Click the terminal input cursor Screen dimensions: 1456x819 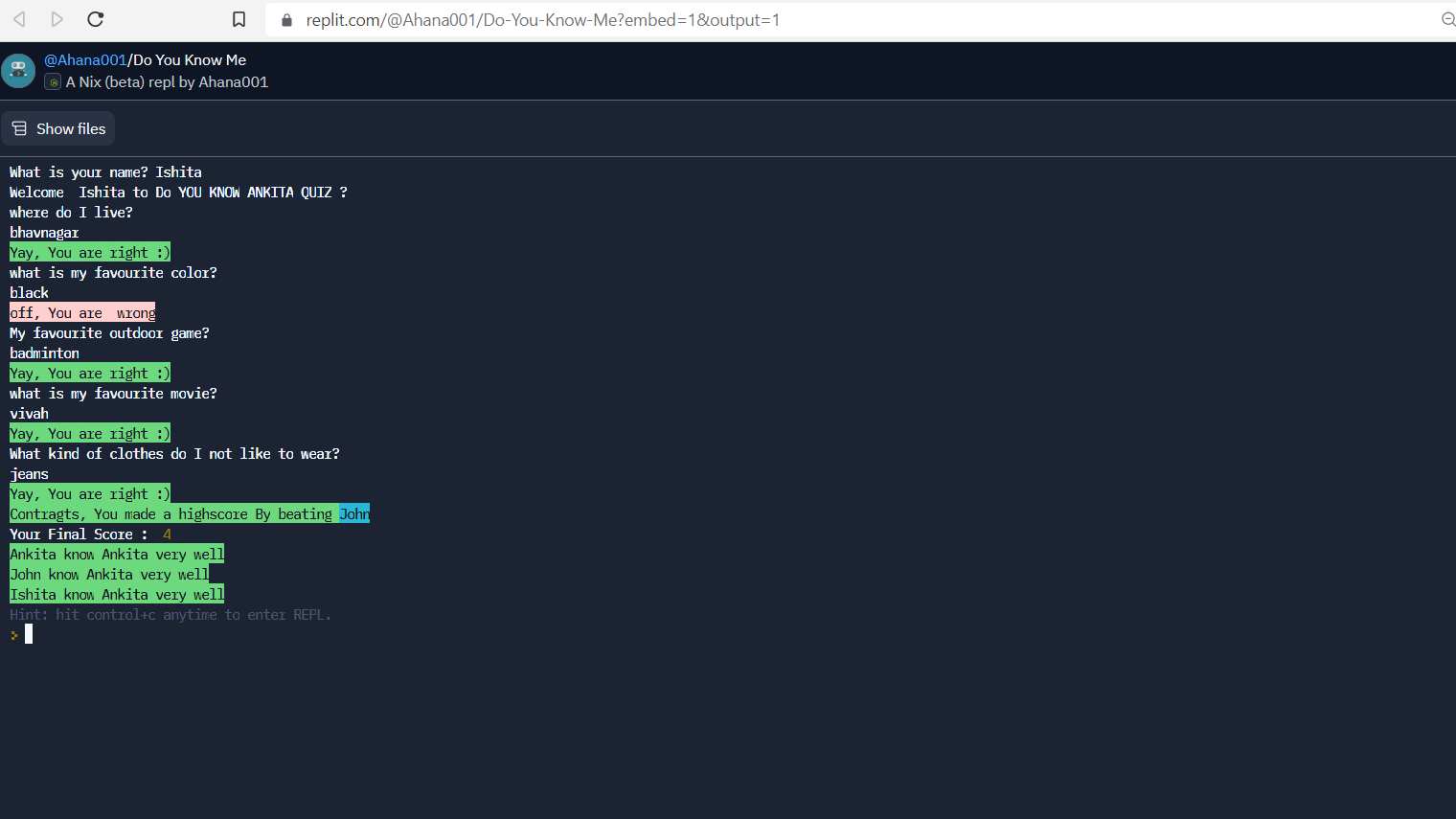pos(28,633)
